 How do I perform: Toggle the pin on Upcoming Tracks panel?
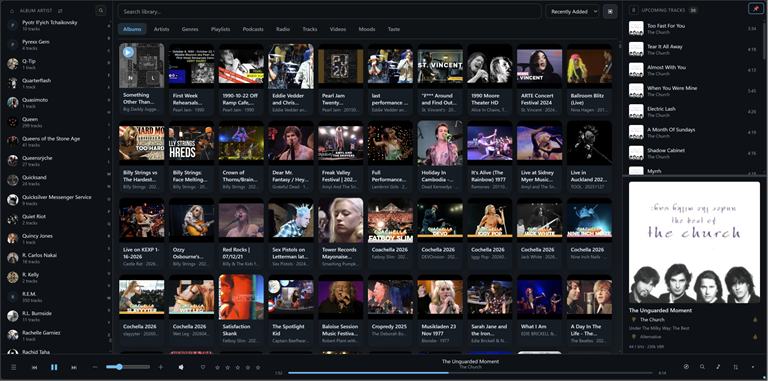click(x=755, y=9)
